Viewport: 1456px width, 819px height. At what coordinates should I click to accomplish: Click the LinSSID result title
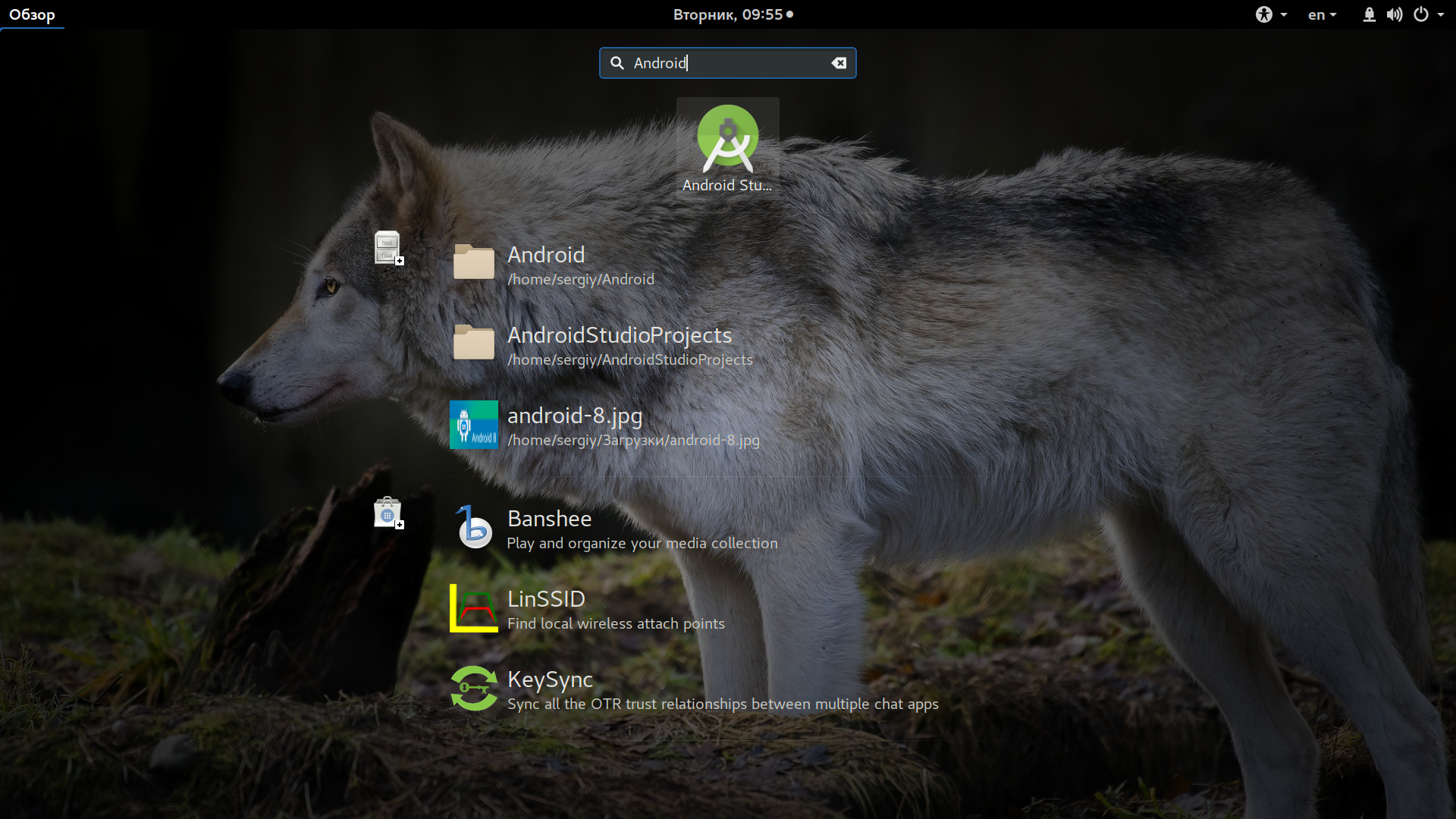pyautogui.click(x=546, y=599)
